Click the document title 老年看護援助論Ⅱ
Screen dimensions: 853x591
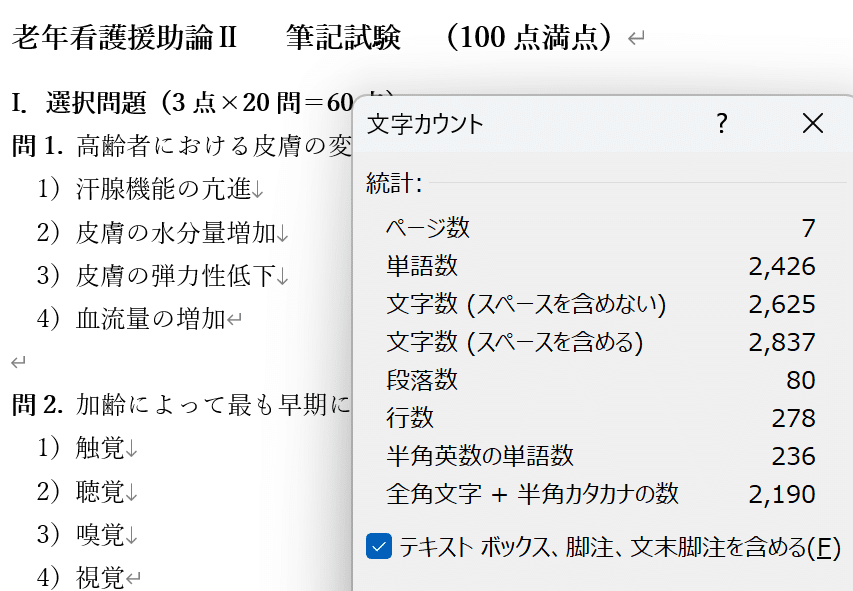click(x=125, y=38)
